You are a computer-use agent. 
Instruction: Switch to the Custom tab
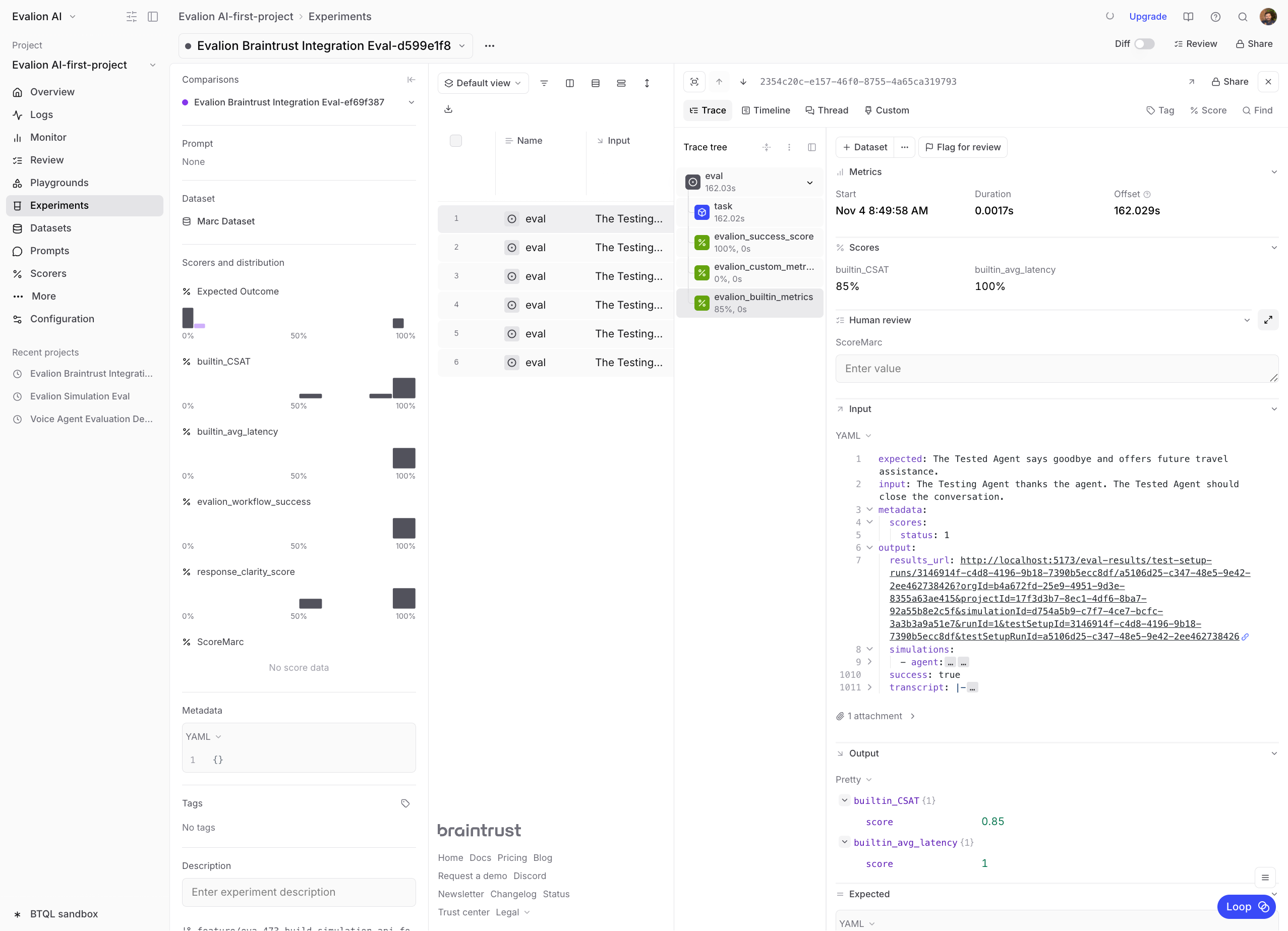[x=887, y=110]
